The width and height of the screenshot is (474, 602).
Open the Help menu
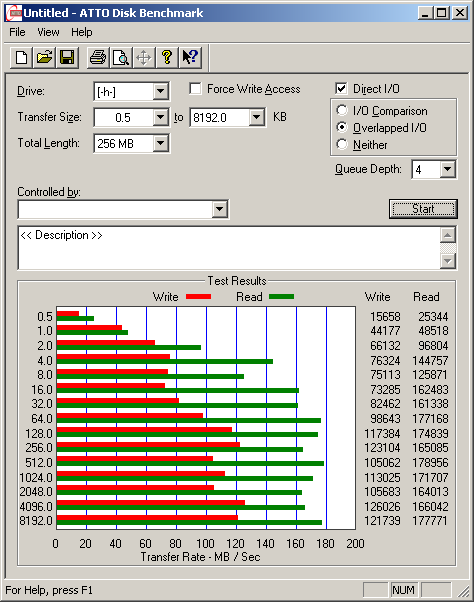coord(82,32)
